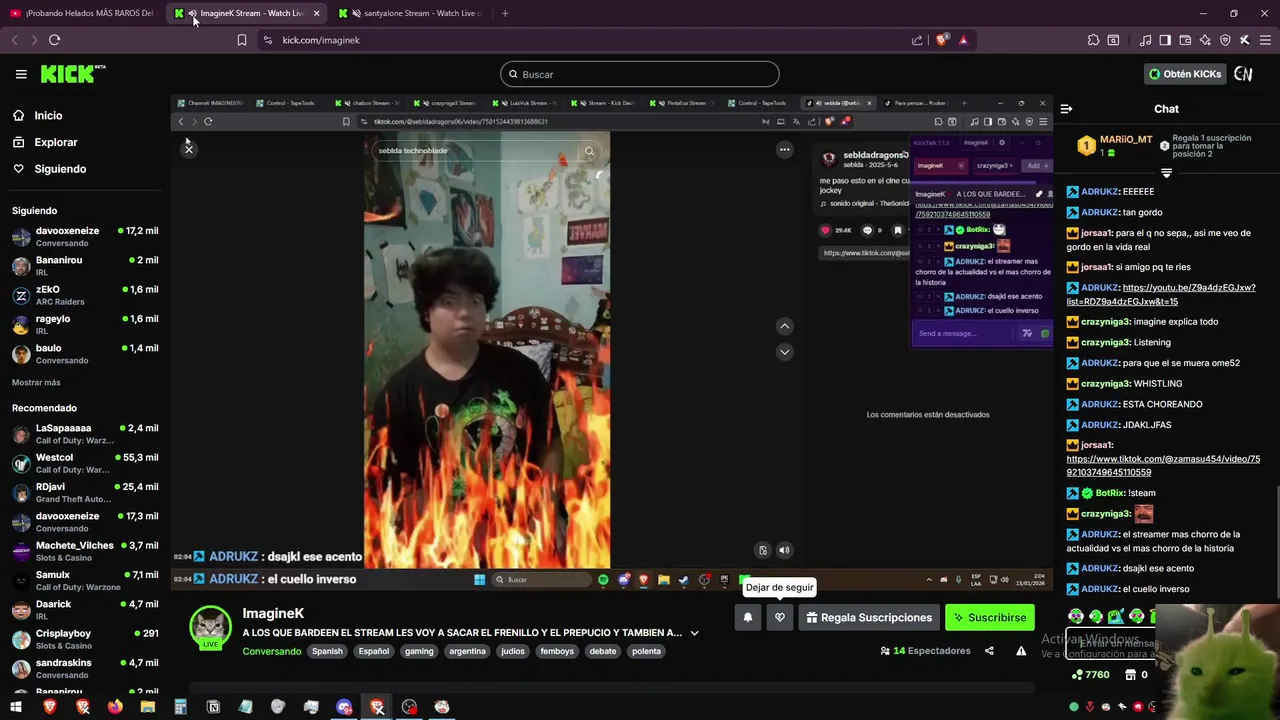
Task: Expand the chat leaderboard arrow
Action: (1166, 173)
